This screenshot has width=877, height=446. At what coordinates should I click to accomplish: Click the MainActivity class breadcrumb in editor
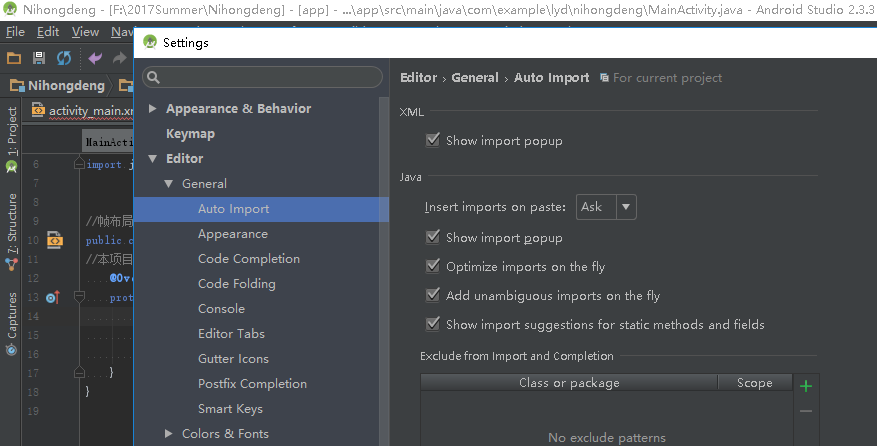(109, 142)
